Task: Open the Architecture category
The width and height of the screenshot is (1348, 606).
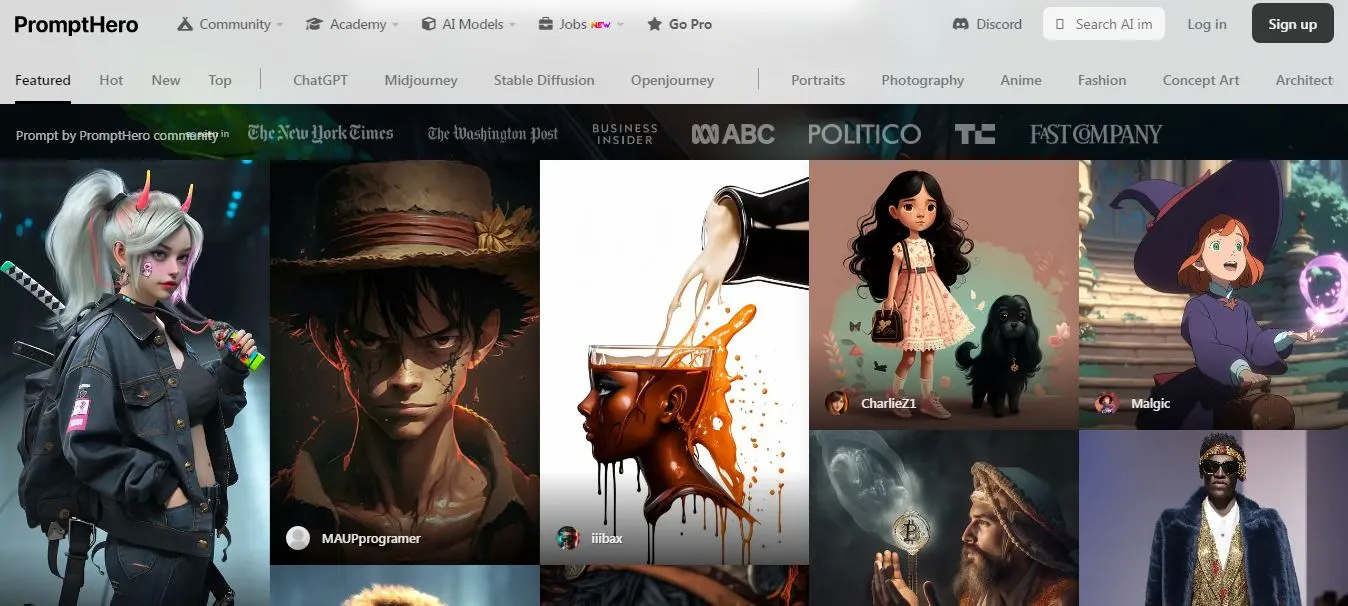Action: tap(1305, 80)
